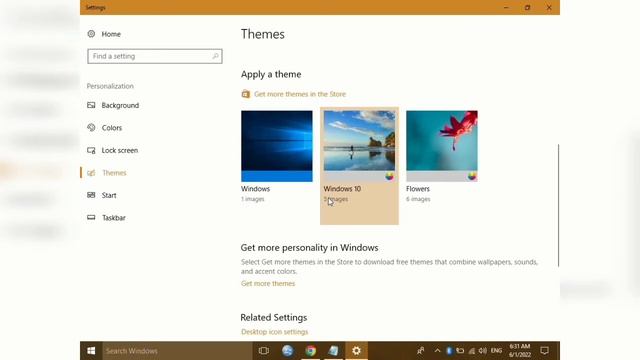Click the '6 images' text under Flowers

pos(418,199)
